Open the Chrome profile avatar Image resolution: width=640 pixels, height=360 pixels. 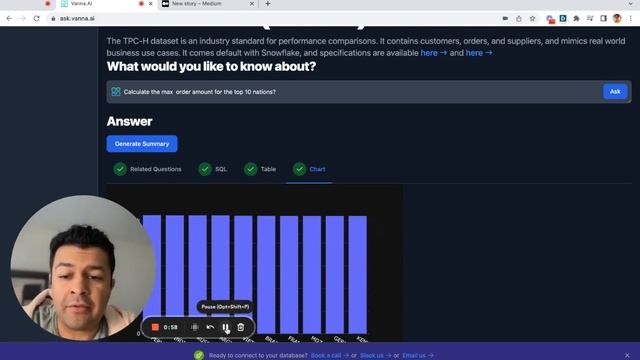point(617,18)
